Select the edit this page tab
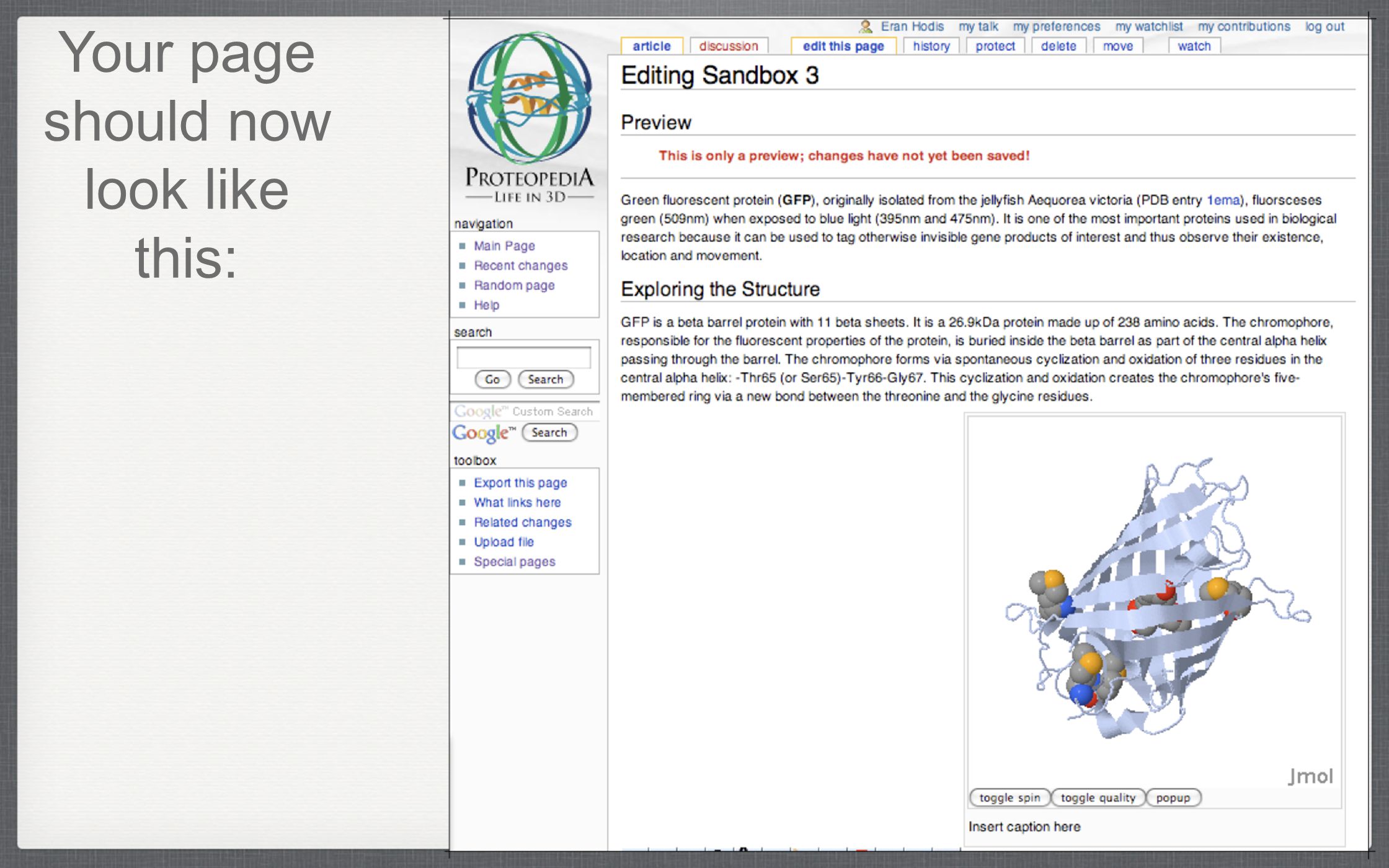Image resolution: width=1389 pixels, height=868 pixels. pos(843,46)
